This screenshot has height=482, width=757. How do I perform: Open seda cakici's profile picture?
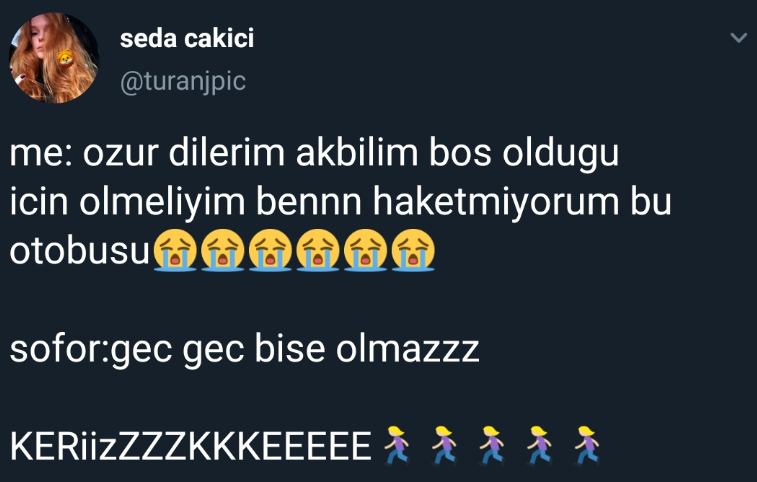pyautogui.click(x=54, y=57)
